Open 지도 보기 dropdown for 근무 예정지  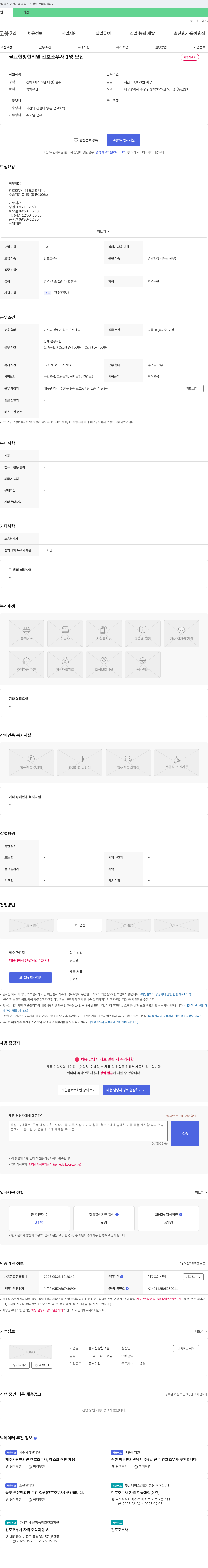point(193,388)
